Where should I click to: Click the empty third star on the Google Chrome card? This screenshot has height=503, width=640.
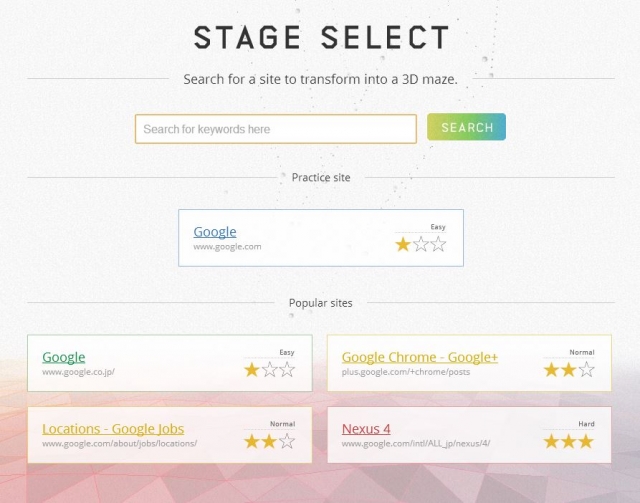(x=586, y=370)
